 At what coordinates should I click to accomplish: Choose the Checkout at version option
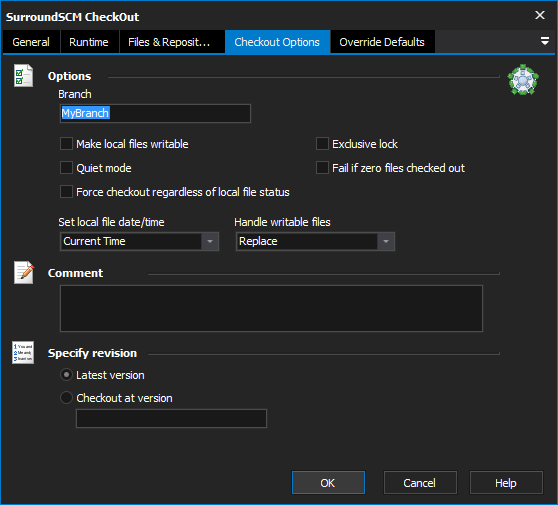(66, 398)
